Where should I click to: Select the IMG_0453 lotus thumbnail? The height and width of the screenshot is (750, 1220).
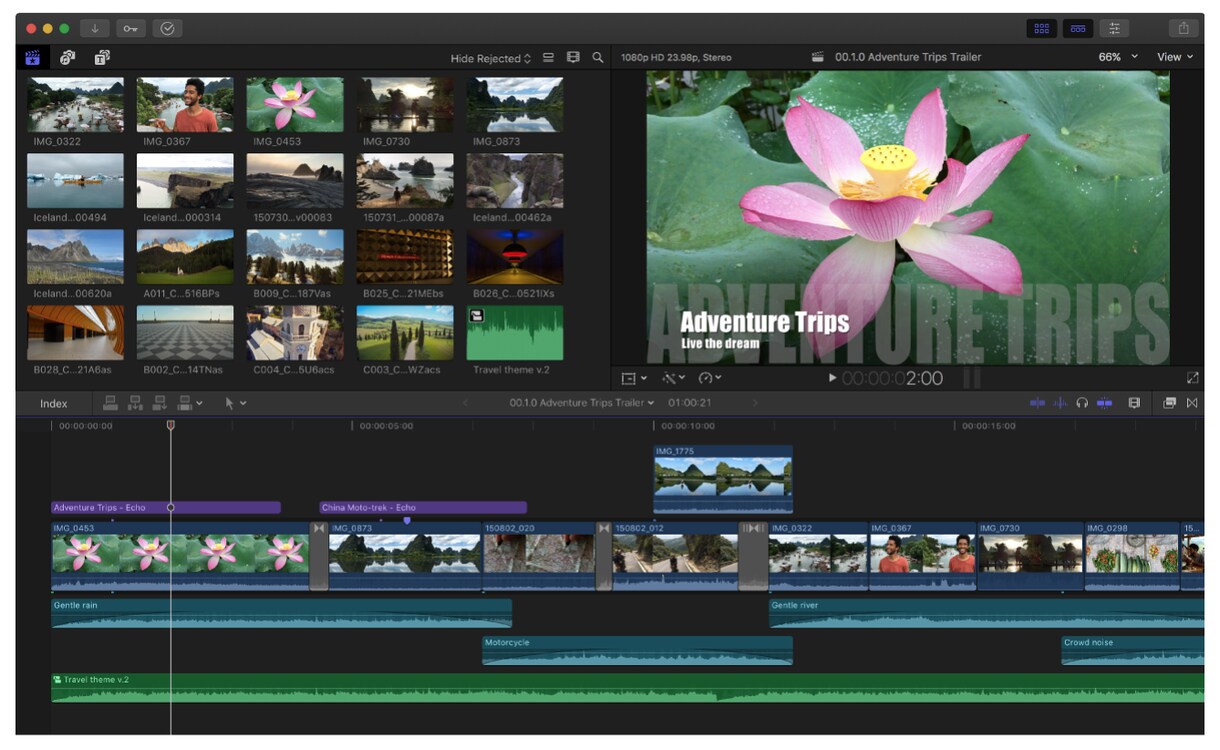coord(295,105)
